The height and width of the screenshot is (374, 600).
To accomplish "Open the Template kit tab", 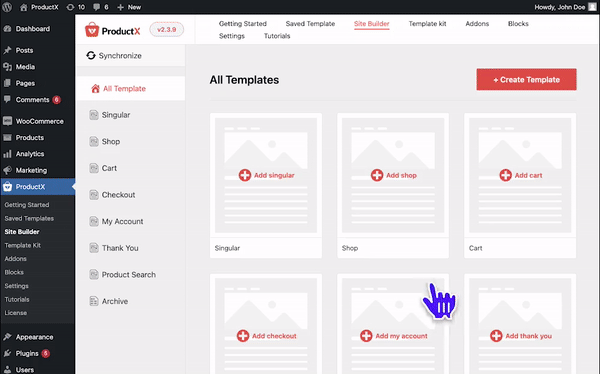I will pos(427,24).
